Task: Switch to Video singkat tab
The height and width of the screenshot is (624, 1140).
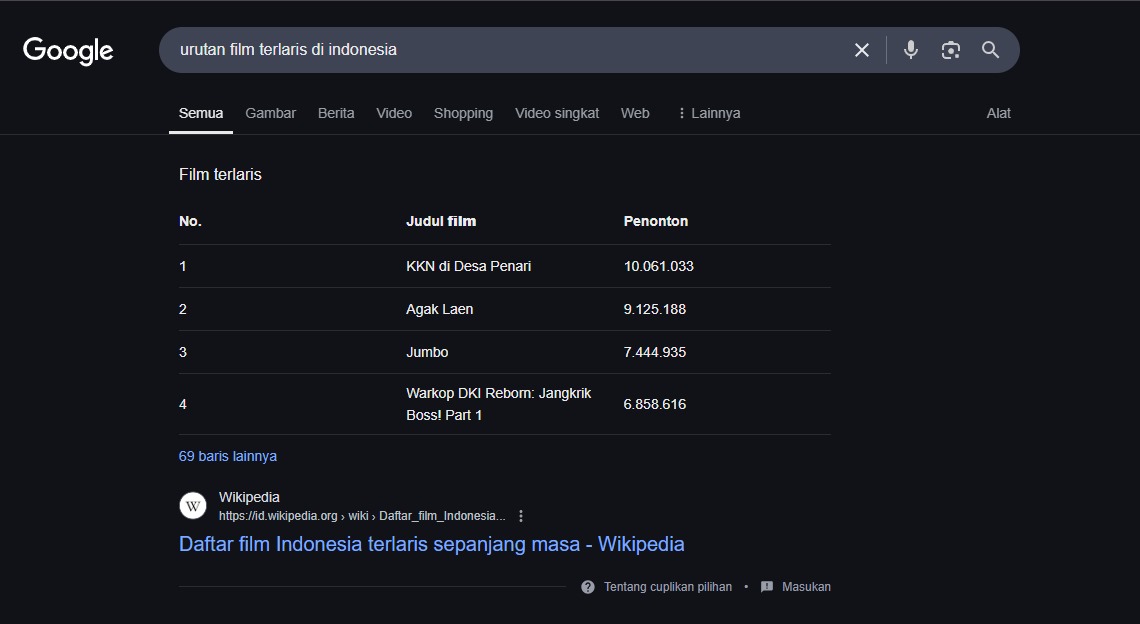Action: click(x=557, y=113)
